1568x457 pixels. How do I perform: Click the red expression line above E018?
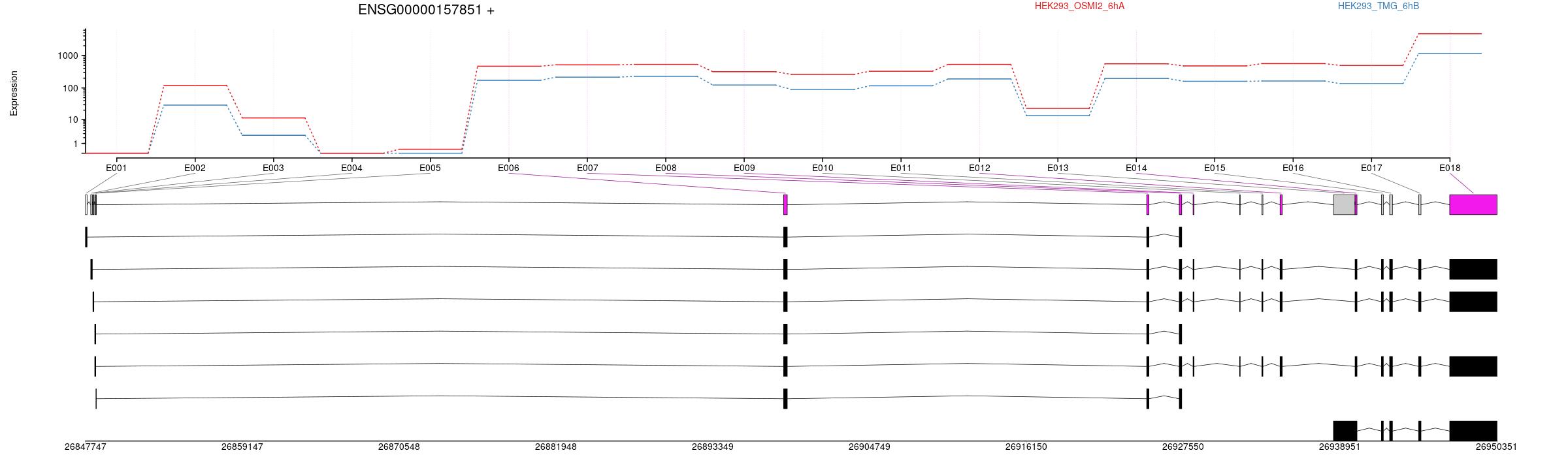tap(1450, 33)
